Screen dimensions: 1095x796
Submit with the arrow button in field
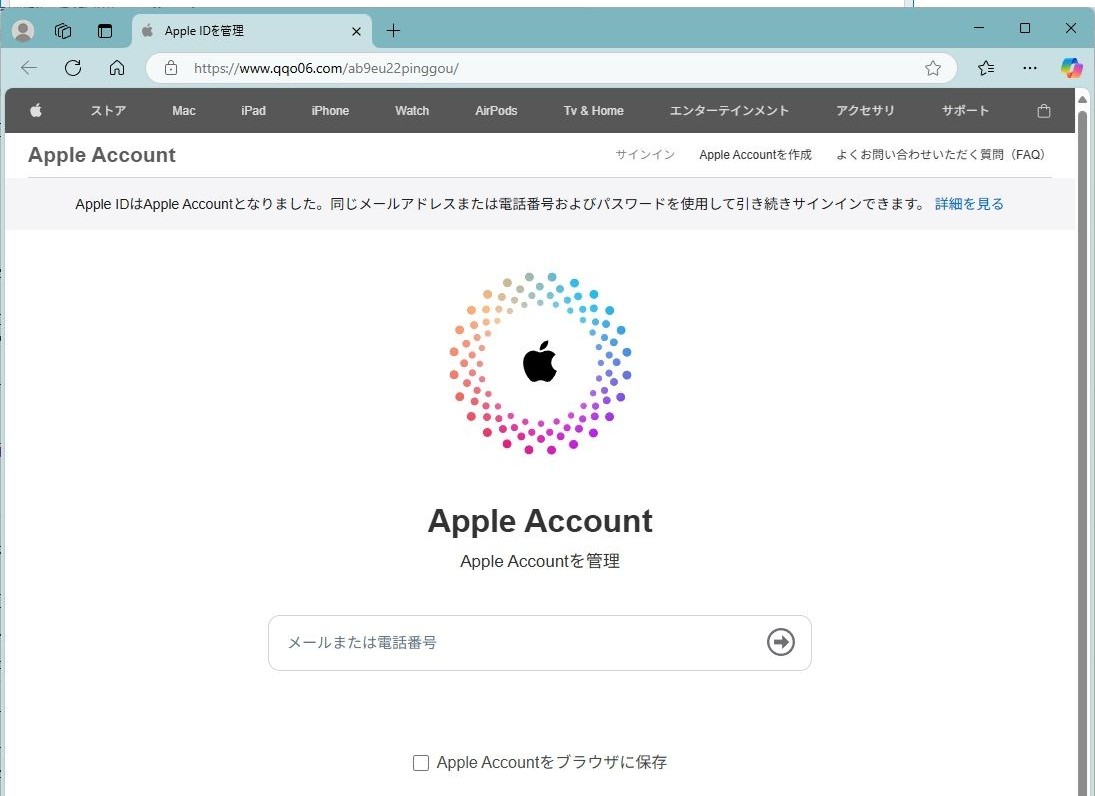(781, 642)
